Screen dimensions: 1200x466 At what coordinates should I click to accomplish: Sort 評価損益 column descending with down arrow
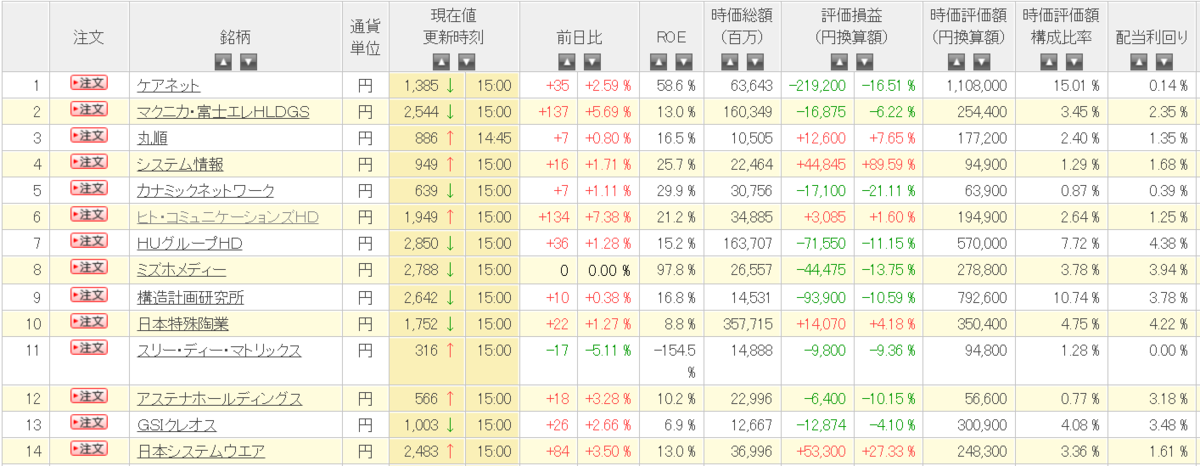[x=866, y=61]
